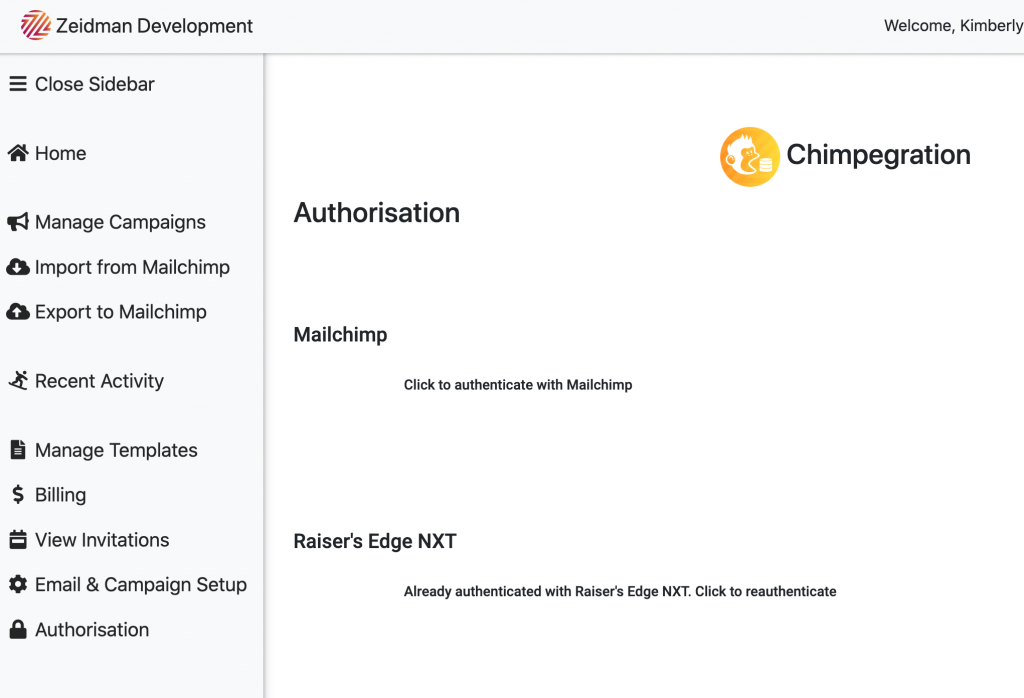Click the snowboarder icon beside Recent Activity

[18, 381]
